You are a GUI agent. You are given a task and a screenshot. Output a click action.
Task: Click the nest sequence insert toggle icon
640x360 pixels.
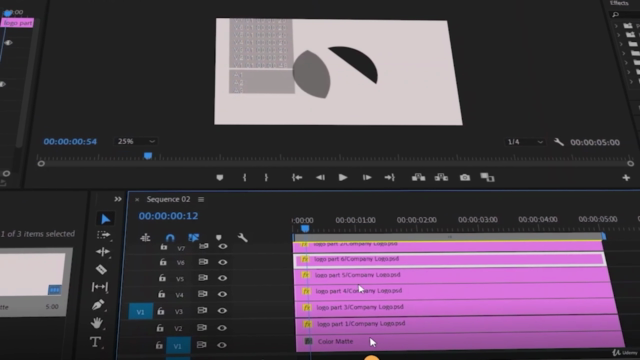[145, 238]
